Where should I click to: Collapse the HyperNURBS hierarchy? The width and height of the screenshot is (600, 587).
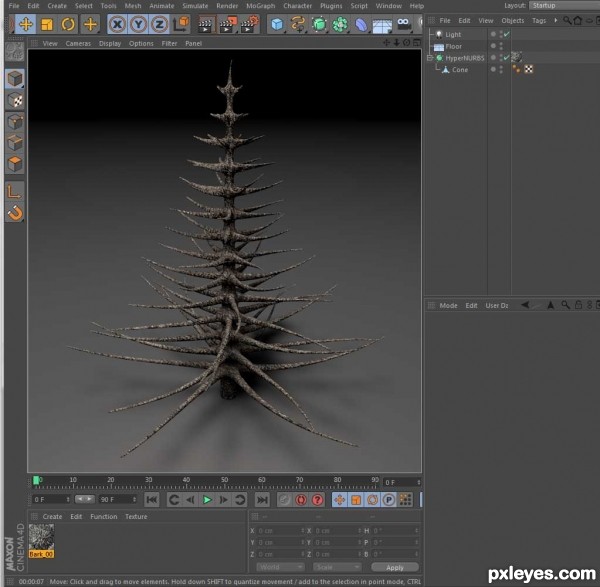point(430,58)
